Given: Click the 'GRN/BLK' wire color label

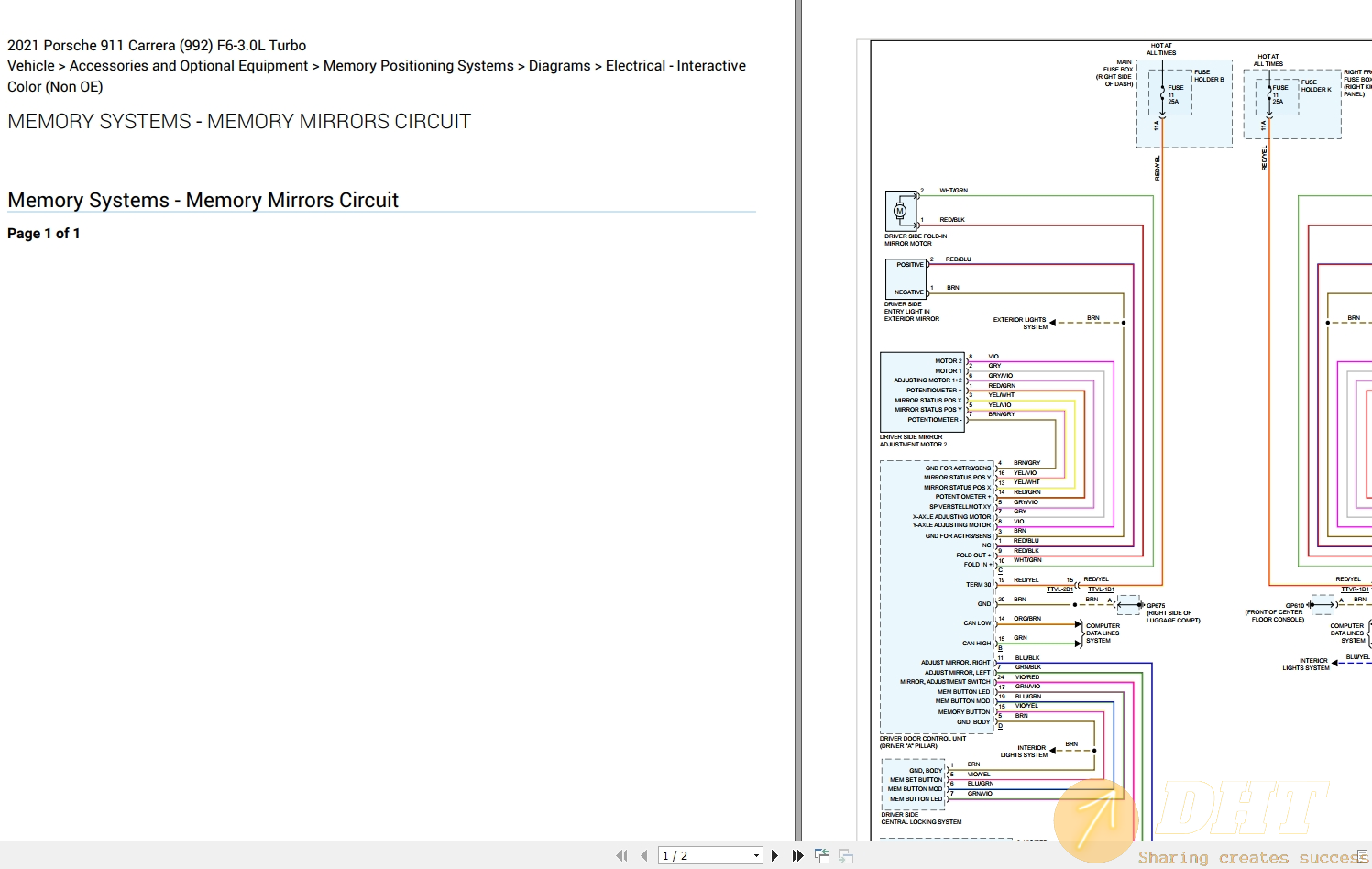Looking at the screenshot, I should coord(1028,667).
